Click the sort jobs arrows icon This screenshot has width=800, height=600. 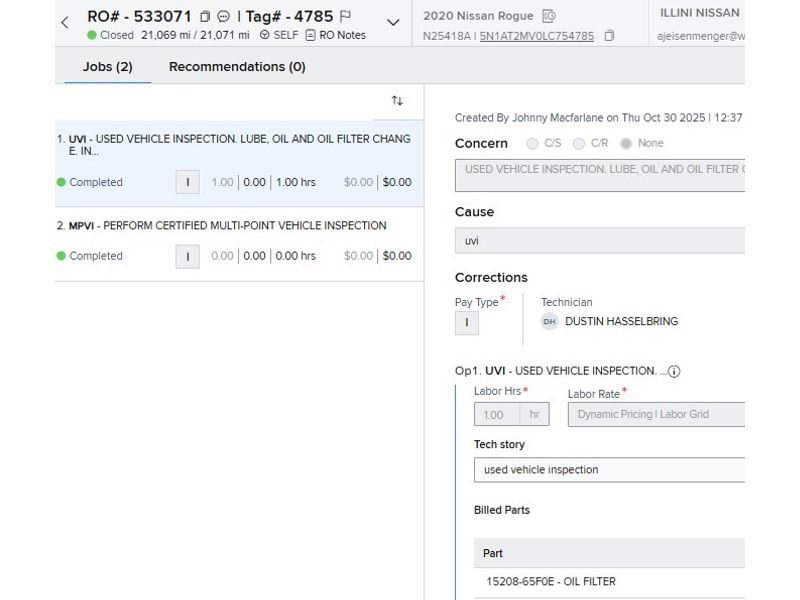[x=397, y=101]
